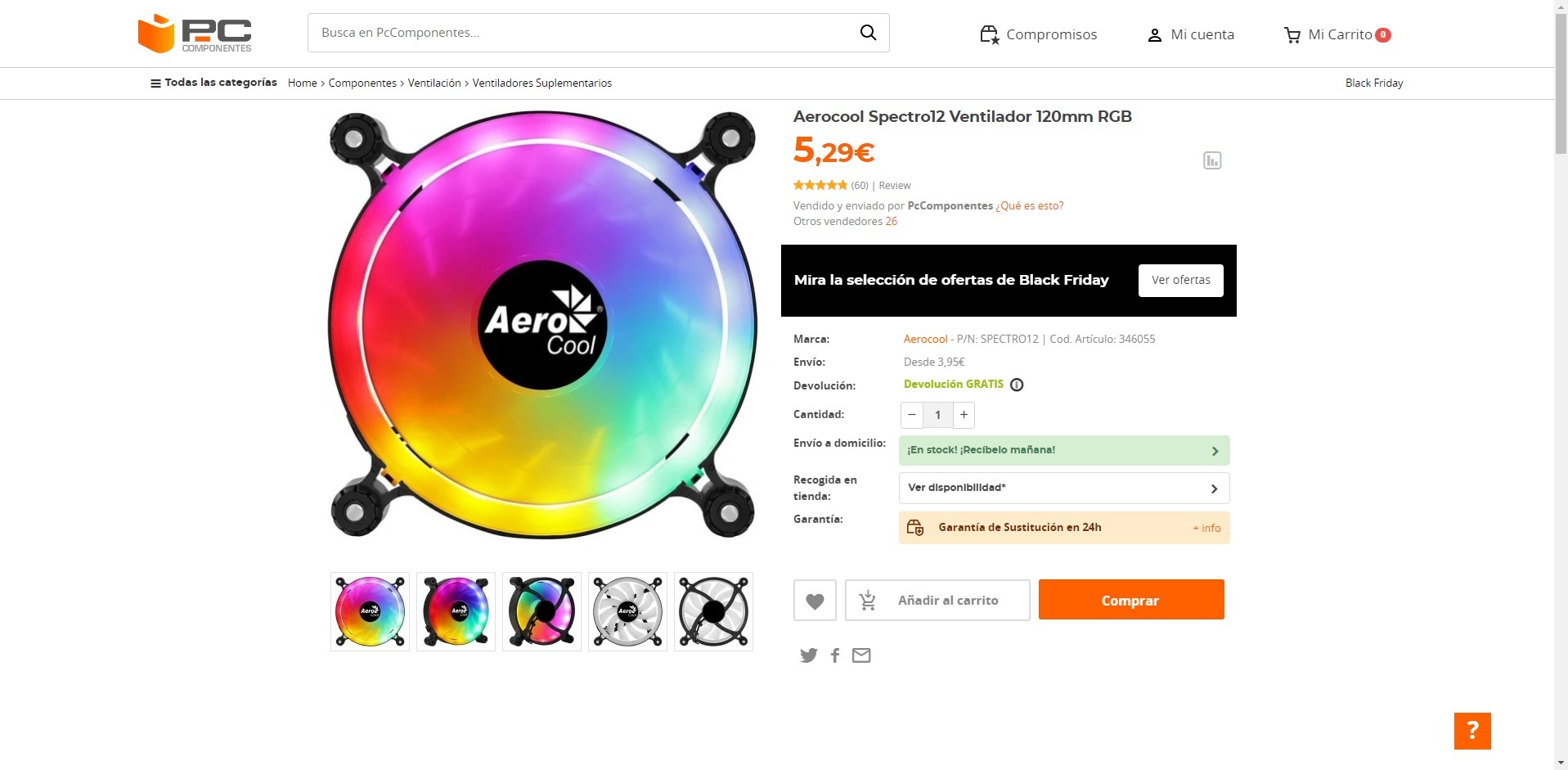Share product by email icon
Image resolution: width=1568 pixels, height=770 pixels.
point(861,655)
